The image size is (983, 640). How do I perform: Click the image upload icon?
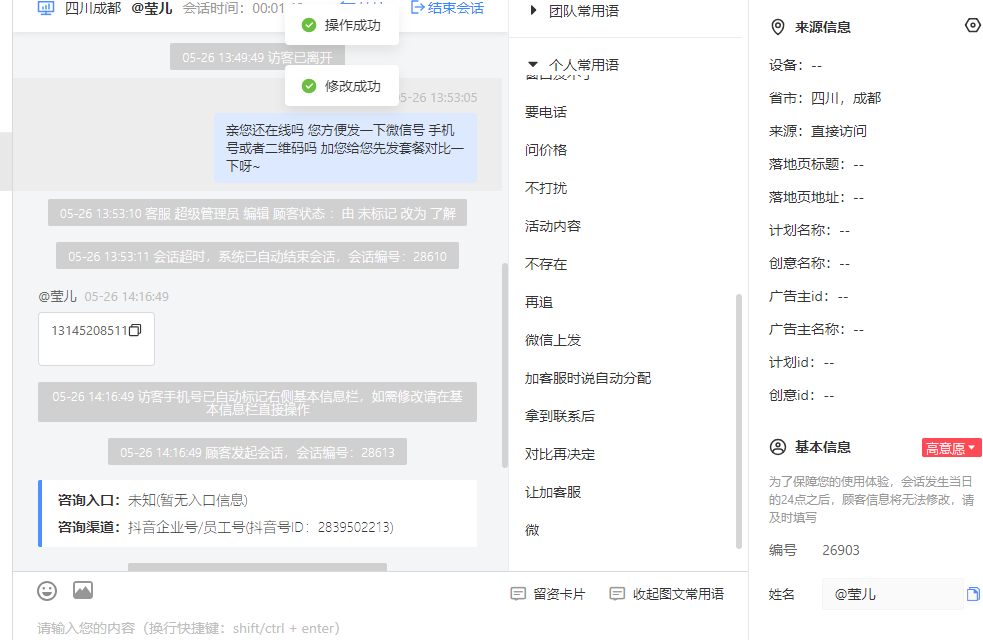(83, 590)
